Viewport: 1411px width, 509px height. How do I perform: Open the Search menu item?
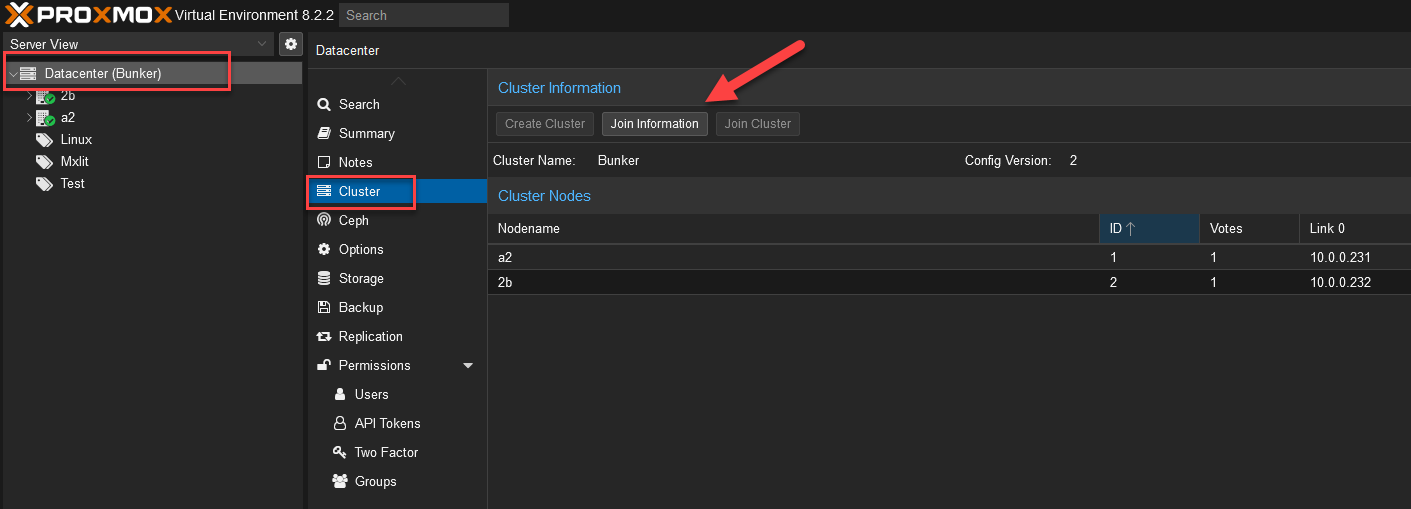click(x=398, y=104)
